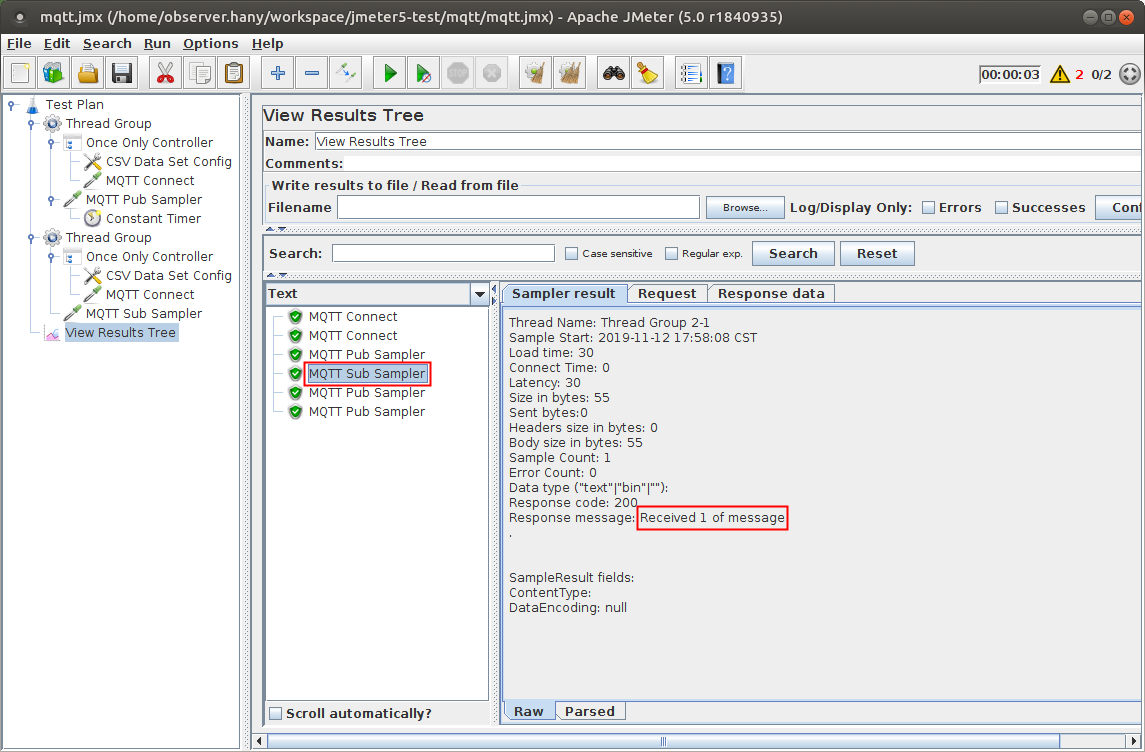Enable Scroll automatically checkbox
Image resolution: width=1145 pixels, height=752 pixels.
click(275, 713)
